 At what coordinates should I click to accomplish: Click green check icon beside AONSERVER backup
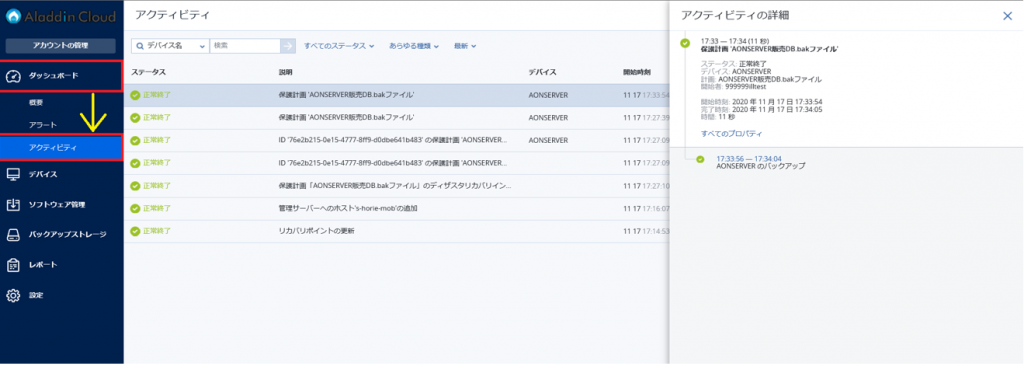700,159
